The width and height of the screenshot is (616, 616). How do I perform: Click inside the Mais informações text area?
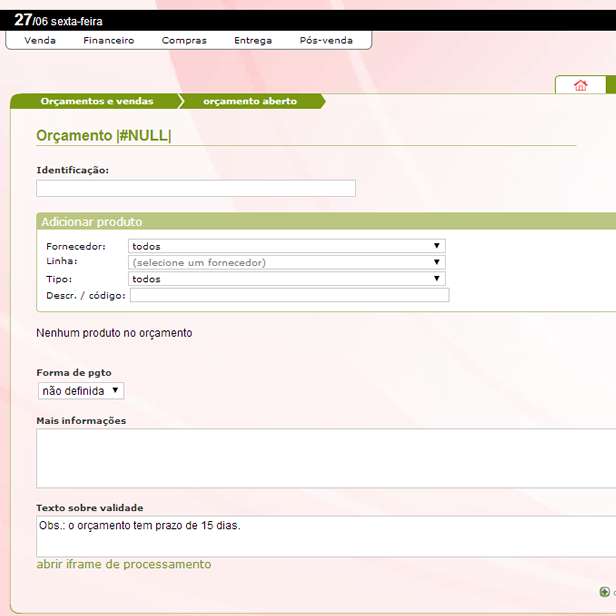(x=326, y=458)
